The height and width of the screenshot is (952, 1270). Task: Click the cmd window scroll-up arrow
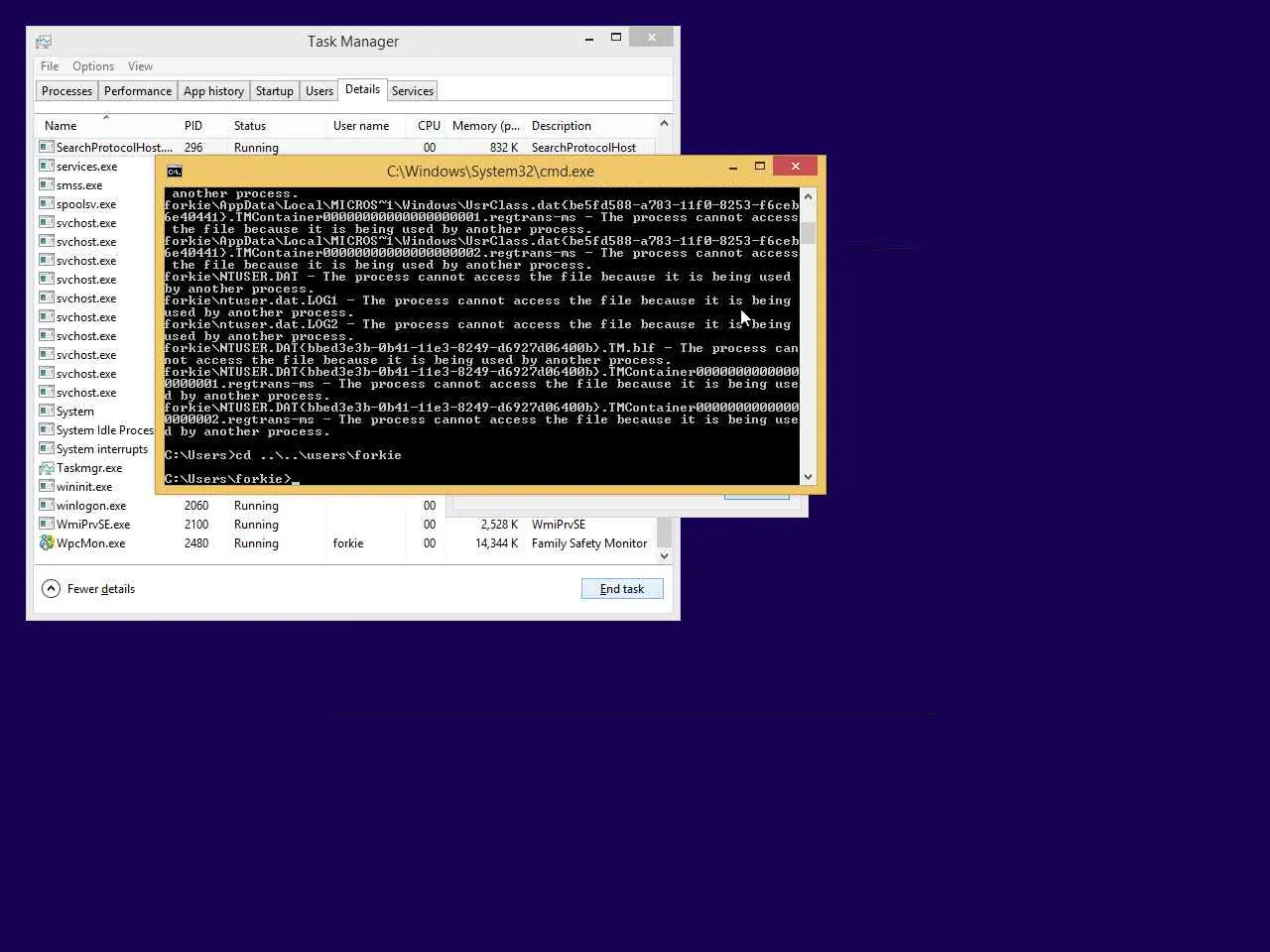coord(808,196)
